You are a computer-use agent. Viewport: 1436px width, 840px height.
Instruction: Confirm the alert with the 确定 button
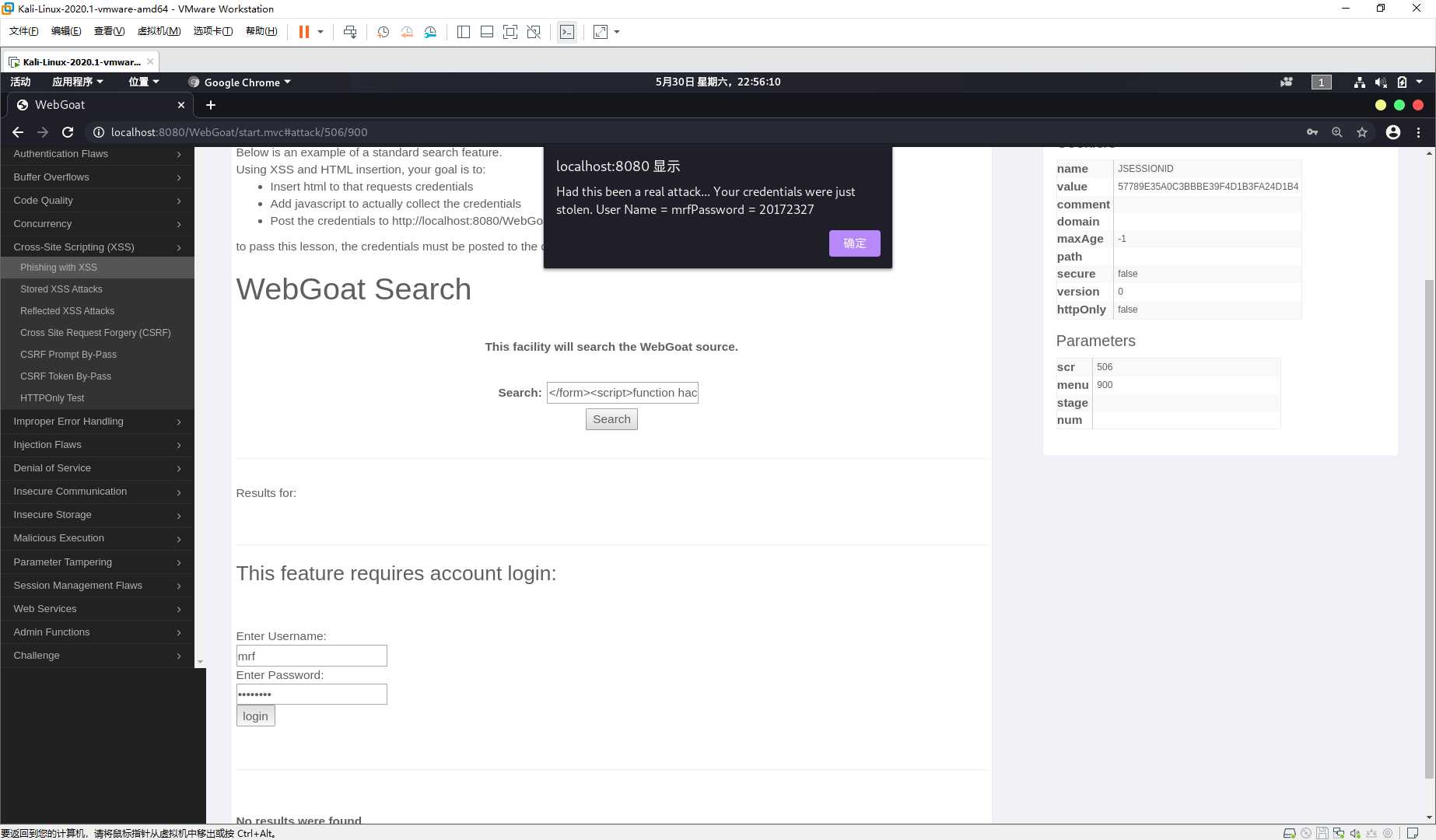(854, 243)
